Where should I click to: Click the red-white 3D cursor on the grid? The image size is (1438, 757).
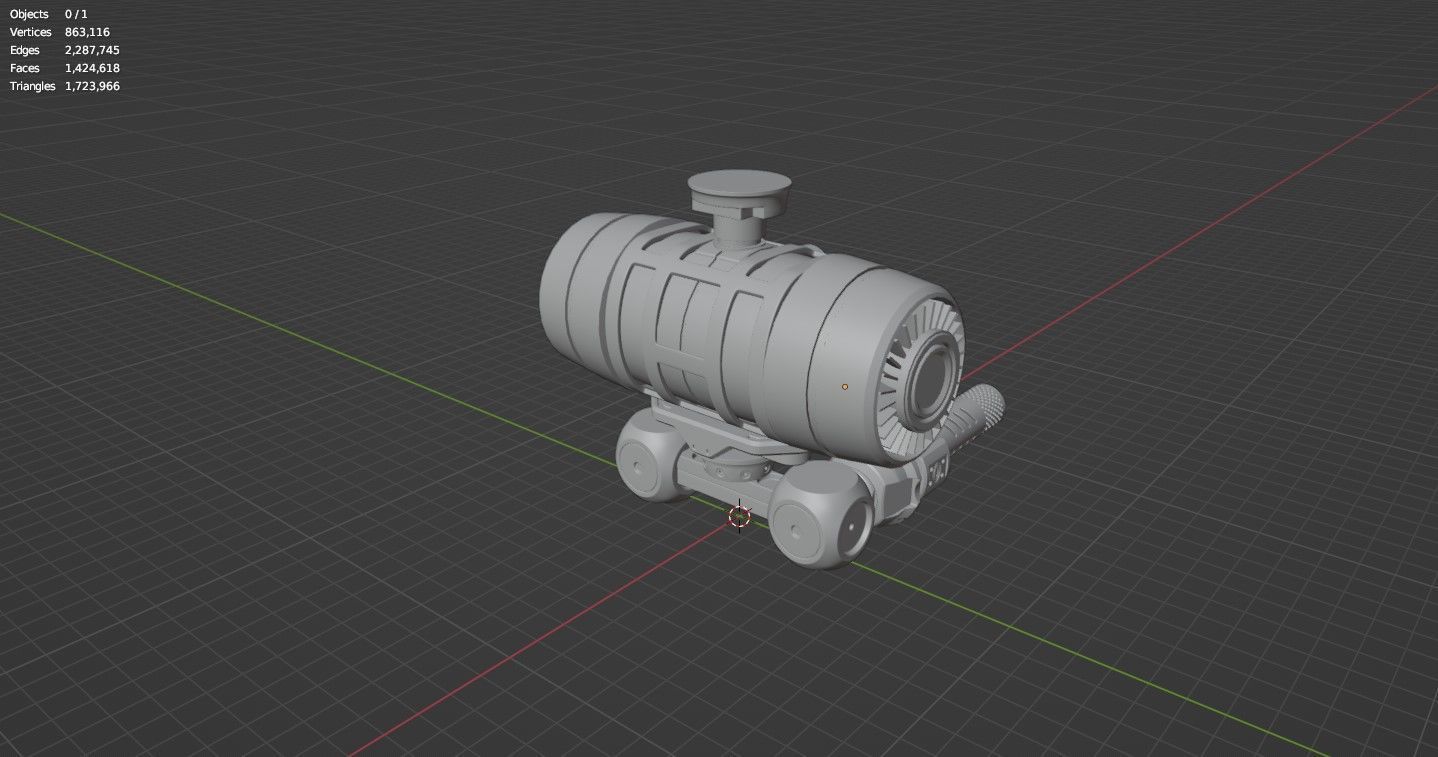739,516
